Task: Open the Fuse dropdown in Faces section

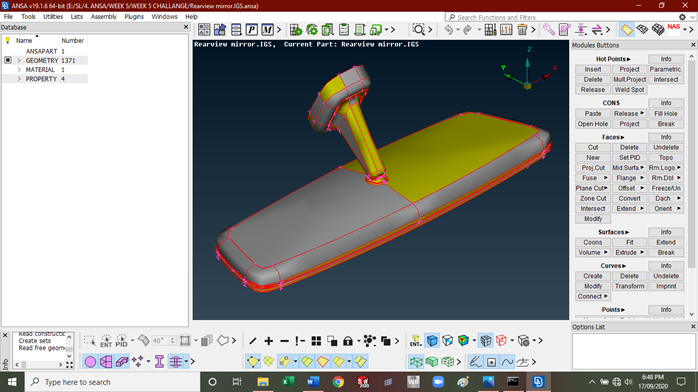Action: (x=592, y=178)
